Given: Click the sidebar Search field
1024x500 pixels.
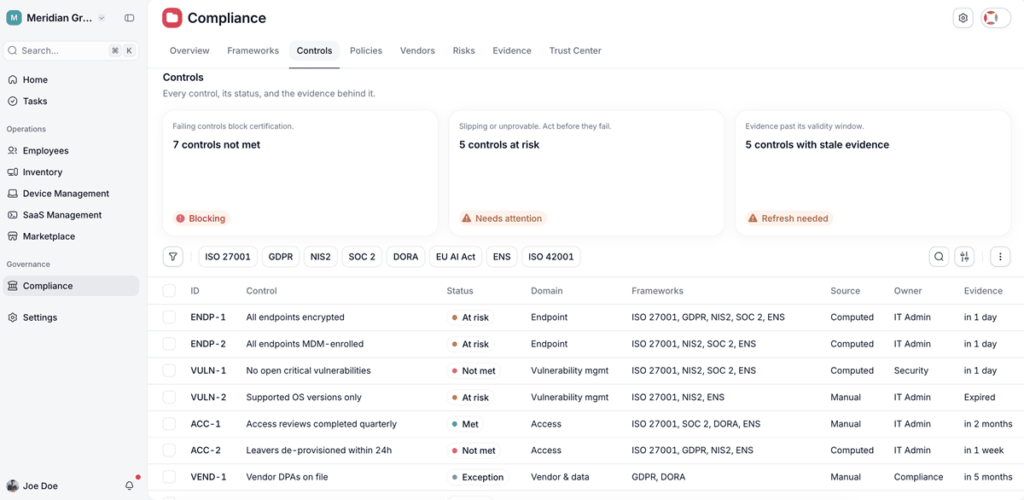Looking at the screenshot, I should (71, 50).
